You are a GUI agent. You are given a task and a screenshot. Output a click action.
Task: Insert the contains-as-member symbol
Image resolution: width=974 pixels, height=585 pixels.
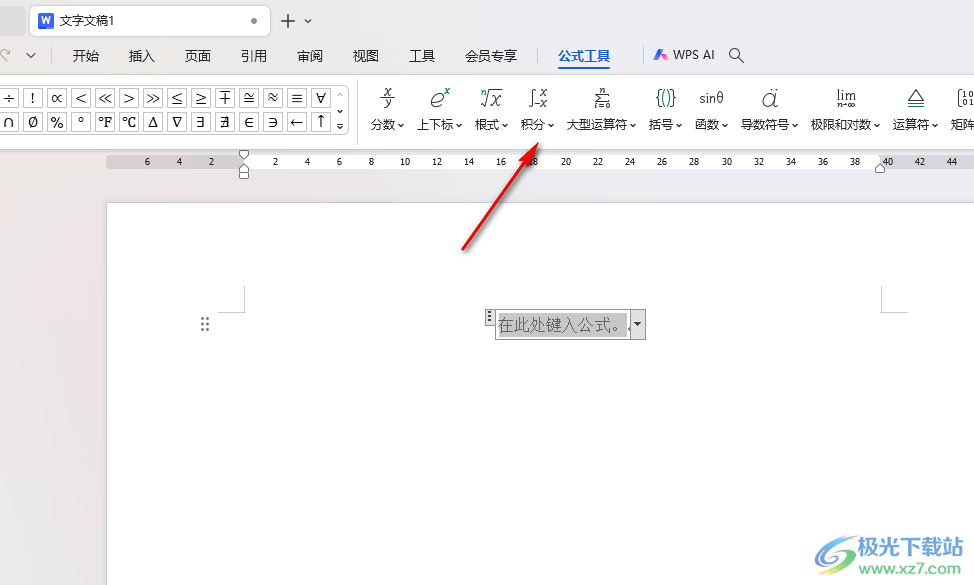click(x=273, y=122)
